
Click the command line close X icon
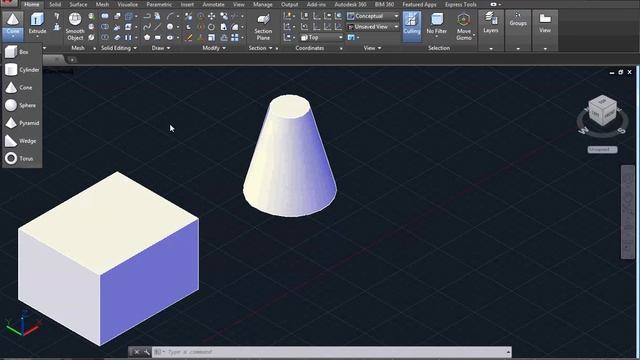(x=137, y=352)
